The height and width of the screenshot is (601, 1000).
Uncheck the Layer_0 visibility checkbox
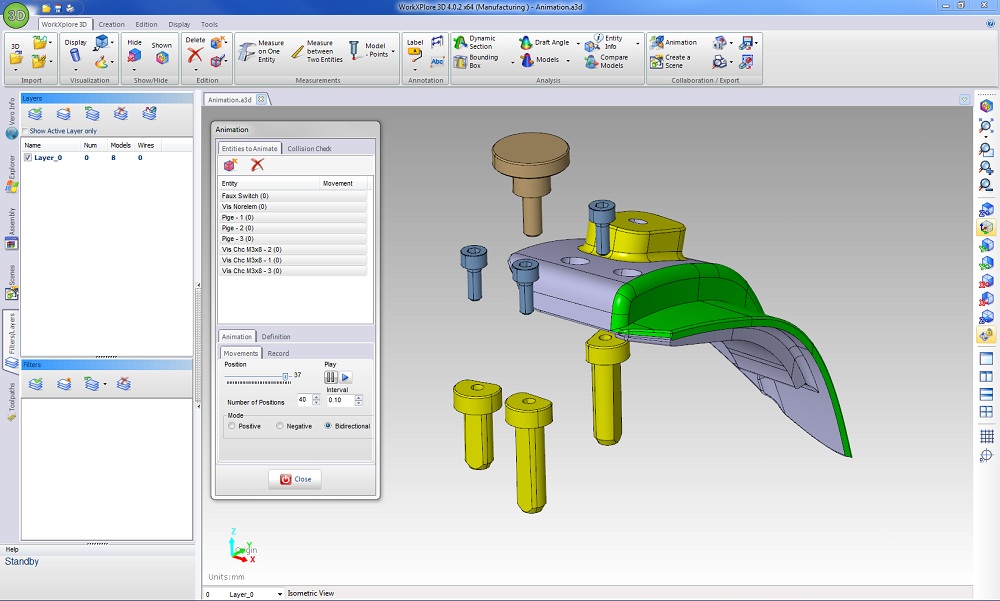click(28, 158)
